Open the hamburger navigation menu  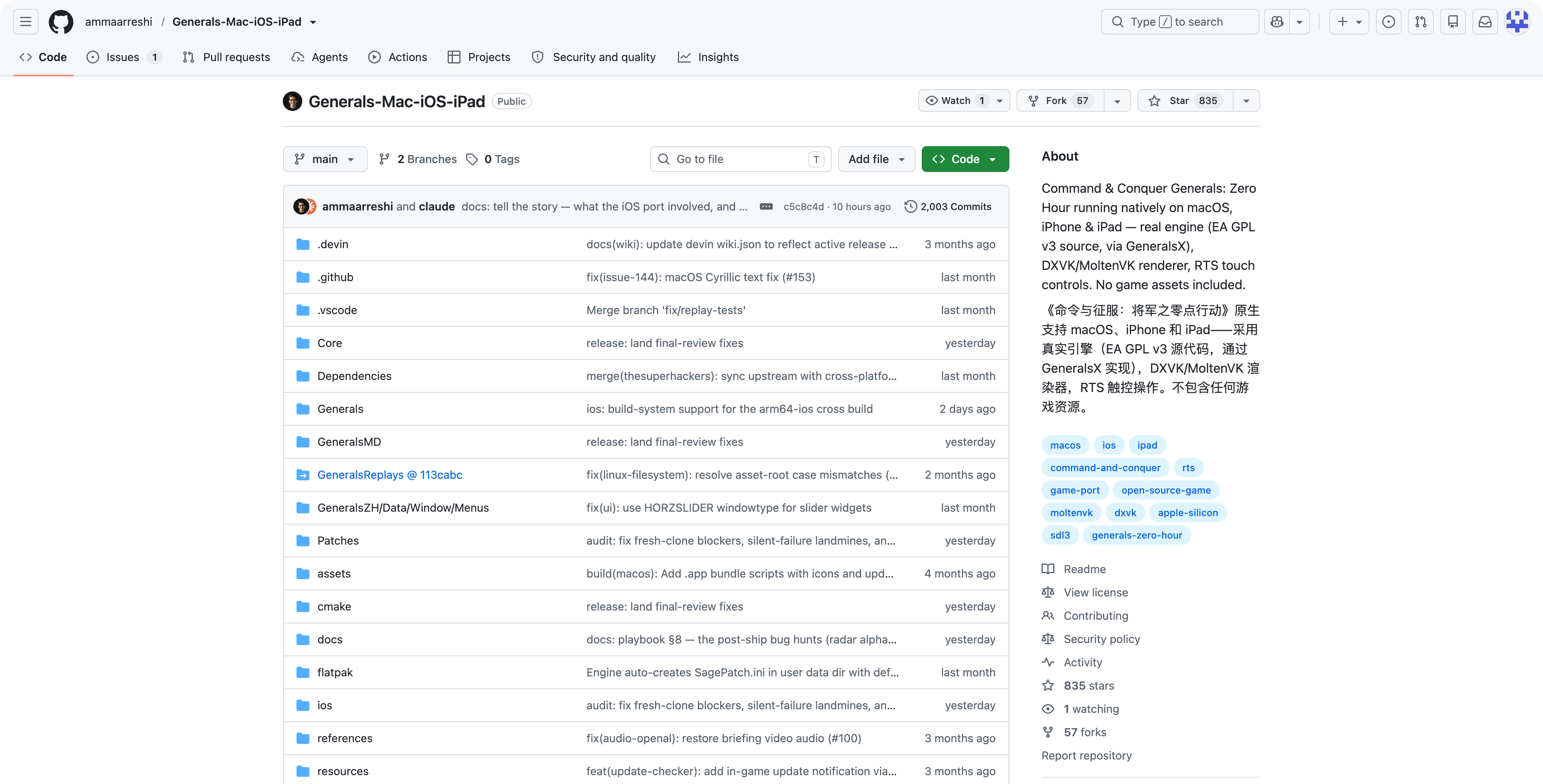click(26, 22)
